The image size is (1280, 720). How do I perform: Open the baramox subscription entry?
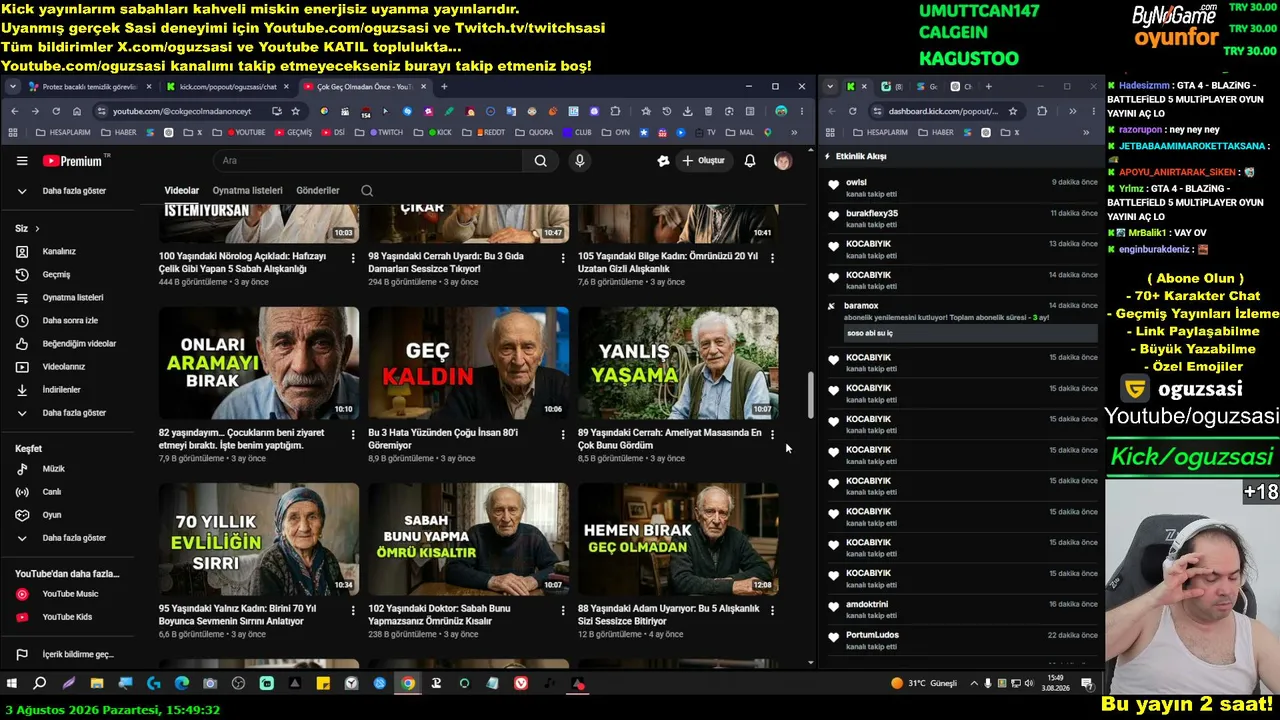pos(961,319)
